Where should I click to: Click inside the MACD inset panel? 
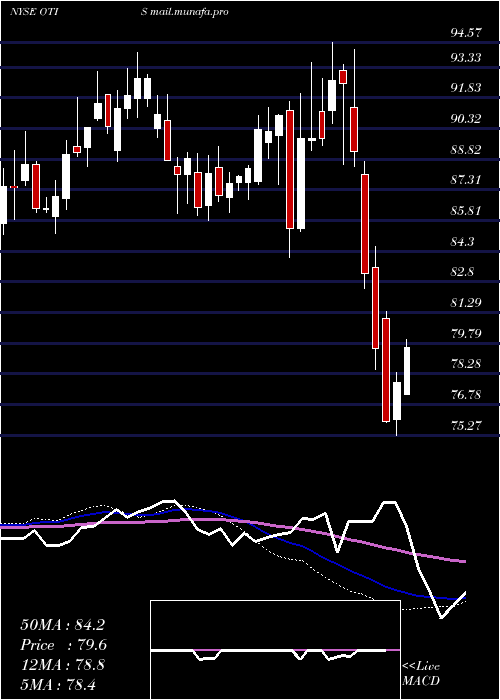275,650
